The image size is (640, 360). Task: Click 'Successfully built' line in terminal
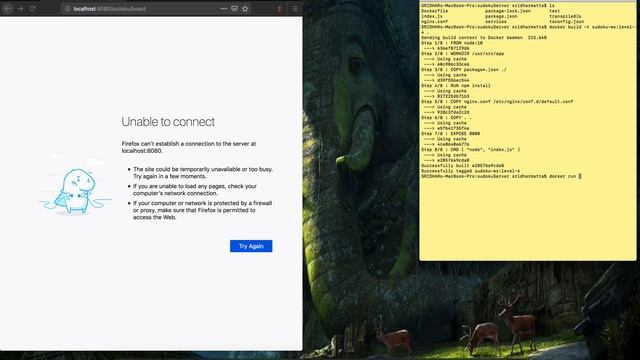462,166
